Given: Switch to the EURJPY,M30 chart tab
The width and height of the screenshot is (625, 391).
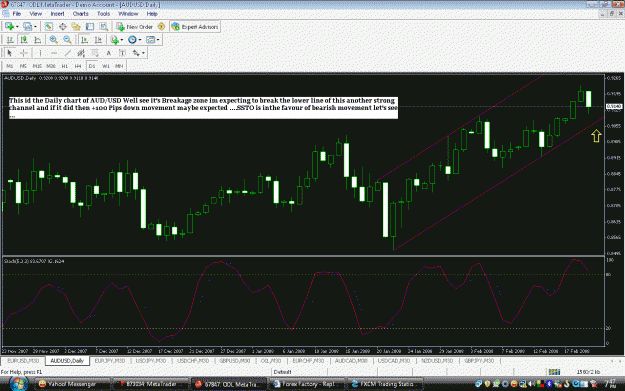Looking at the screenshot, I should tap(110, 361).
